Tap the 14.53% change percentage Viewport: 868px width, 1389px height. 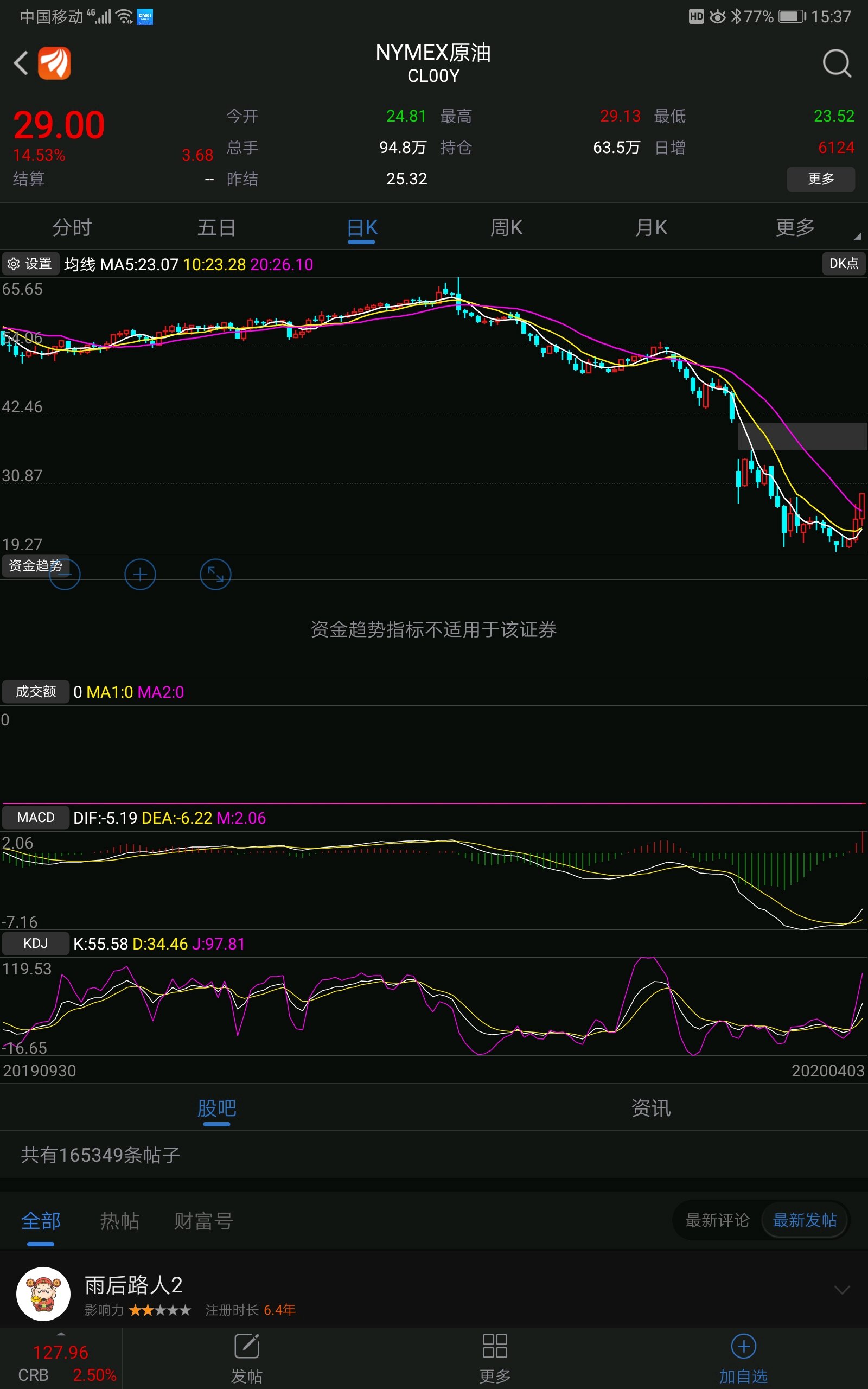click(39, 155)
